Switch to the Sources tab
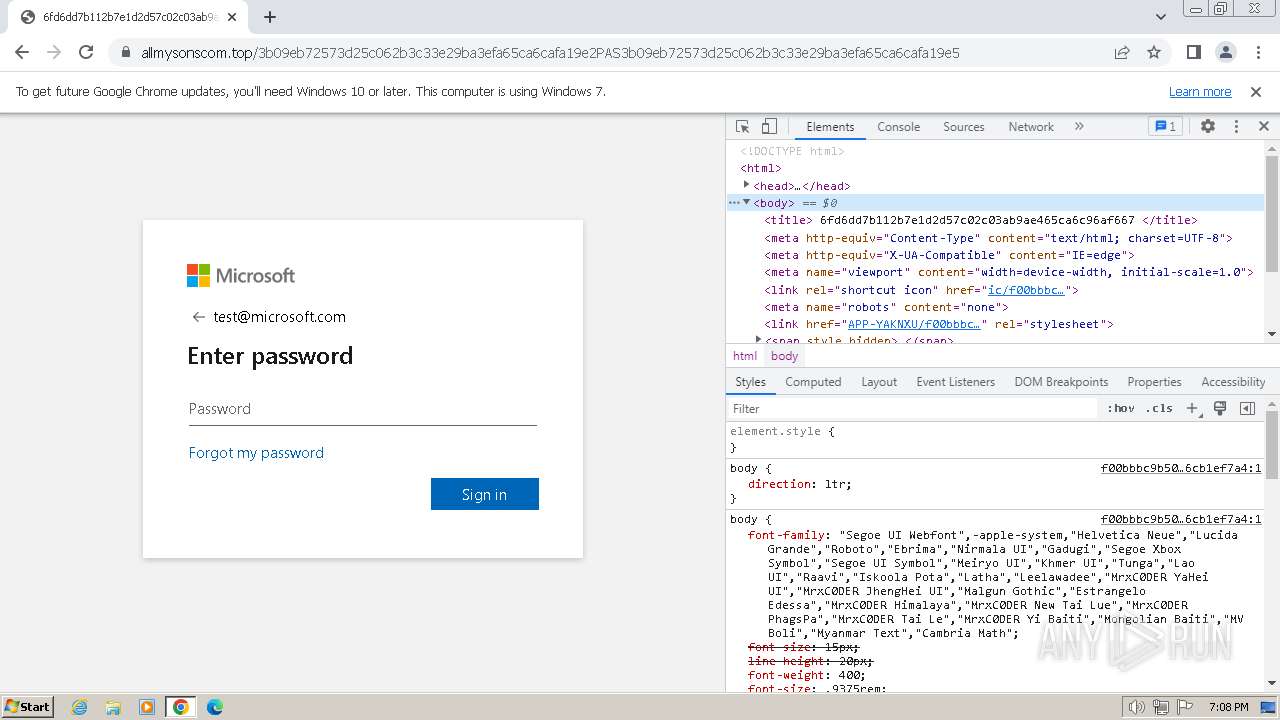The width and height of the screenshot is (1280, 720). [x=964, y=127]
